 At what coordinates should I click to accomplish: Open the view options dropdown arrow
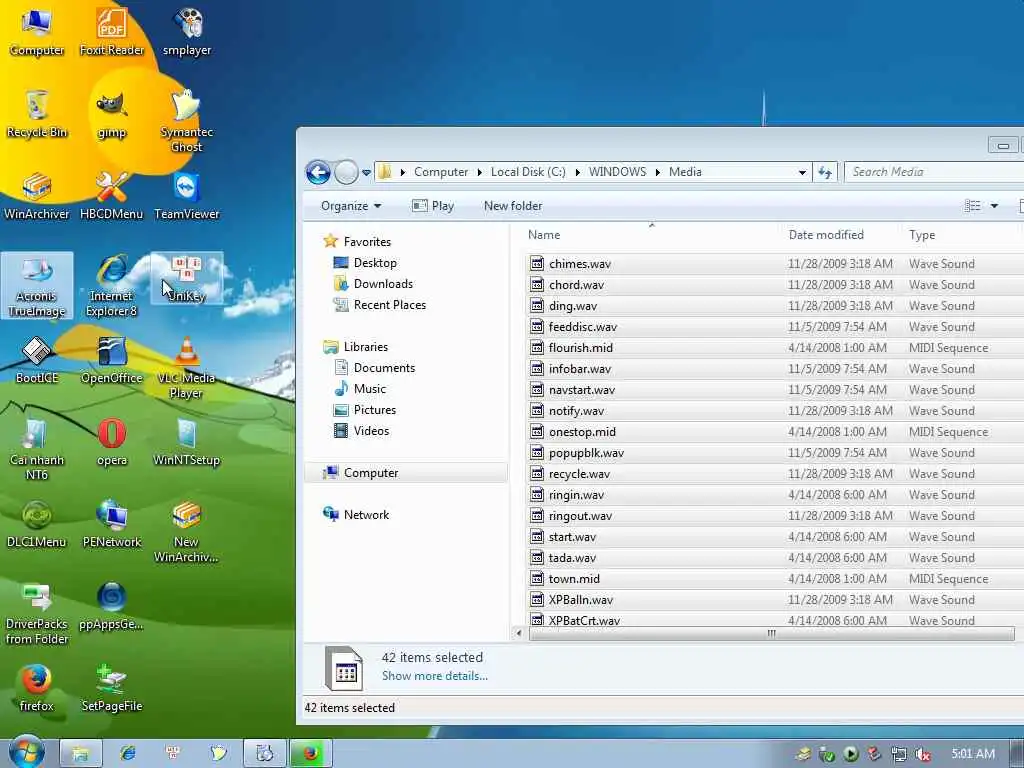point(994,206)
